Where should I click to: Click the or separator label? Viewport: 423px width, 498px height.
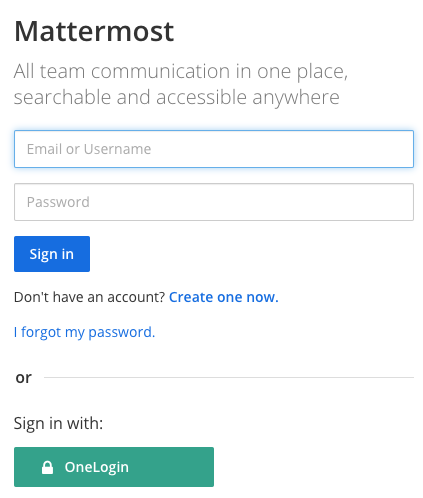(23, 378)
